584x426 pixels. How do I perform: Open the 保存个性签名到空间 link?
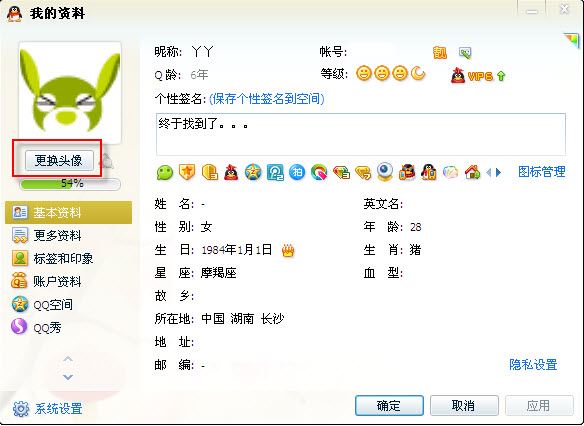(x=267, y=99)
